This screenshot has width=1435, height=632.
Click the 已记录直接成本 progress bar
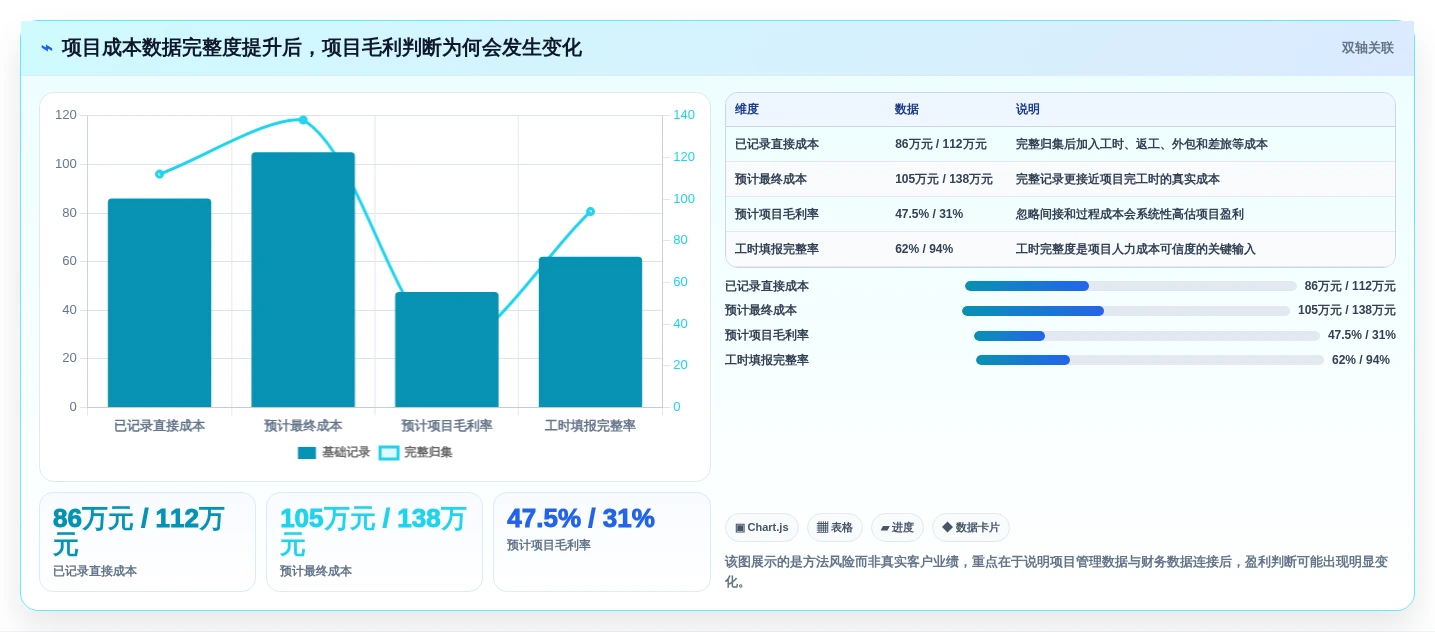(x=1131, y=286)
